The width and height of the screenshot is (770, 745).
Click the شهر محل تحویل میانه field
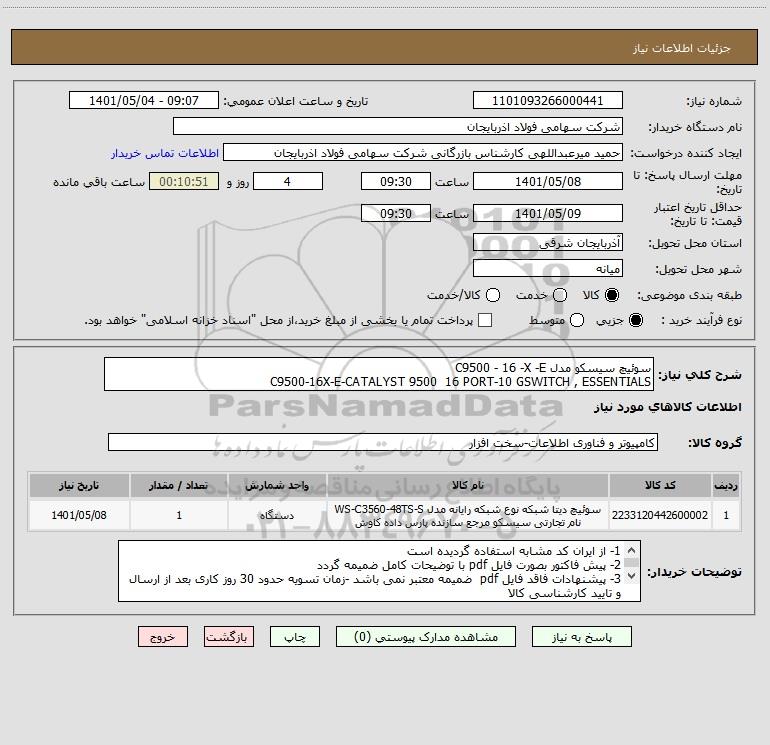click(548, 268)
